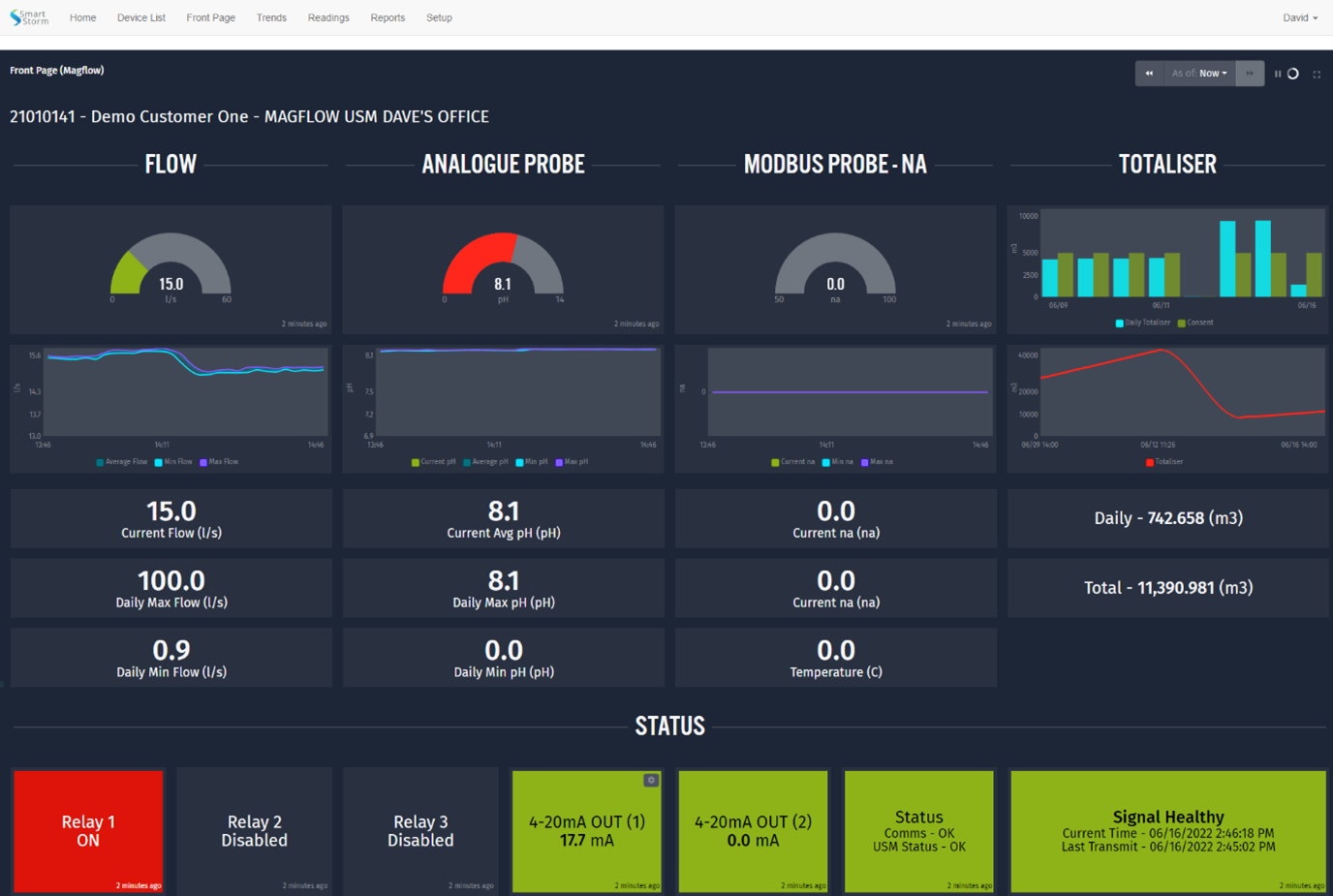1333x896 pixels.
Task: Open the Trends navigation item
Action: pyautogui.click(x=271, y=16)
